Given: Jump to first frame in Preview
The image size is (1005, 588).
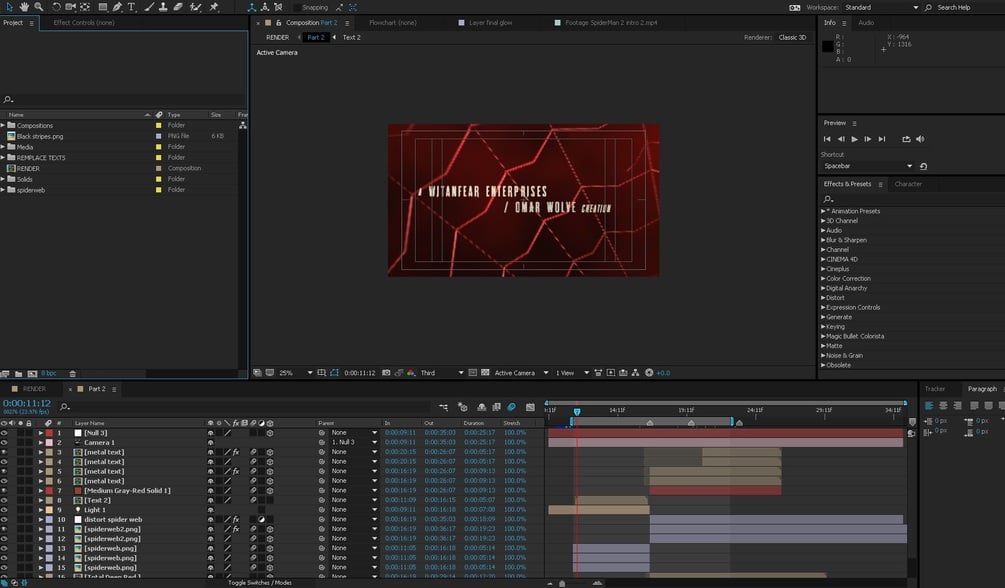Looking at the screenshot, I should [827, 139].
